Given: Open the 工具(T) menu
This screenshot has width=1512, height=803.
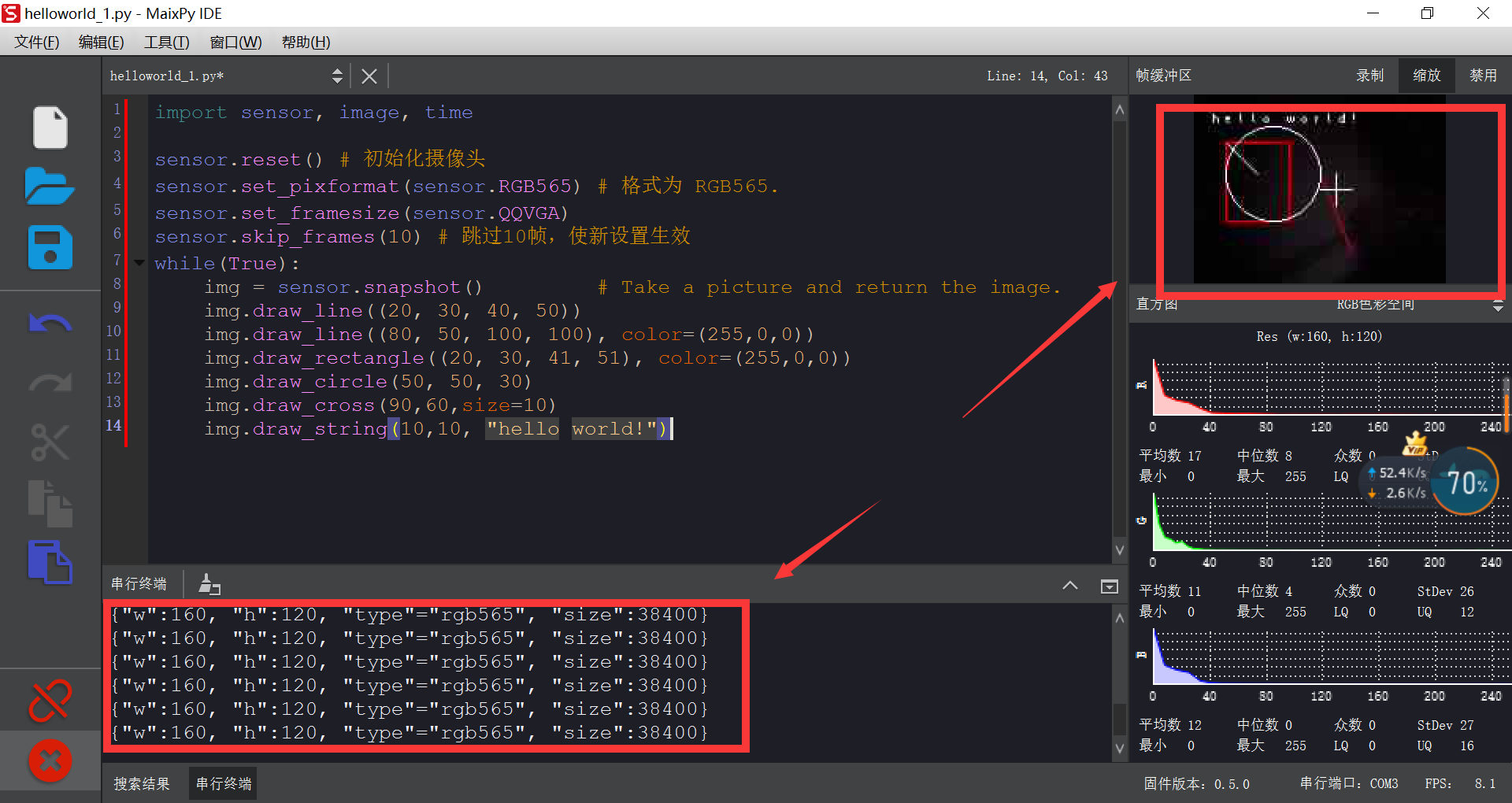Looking at the screenshot, I should (165, 42).
